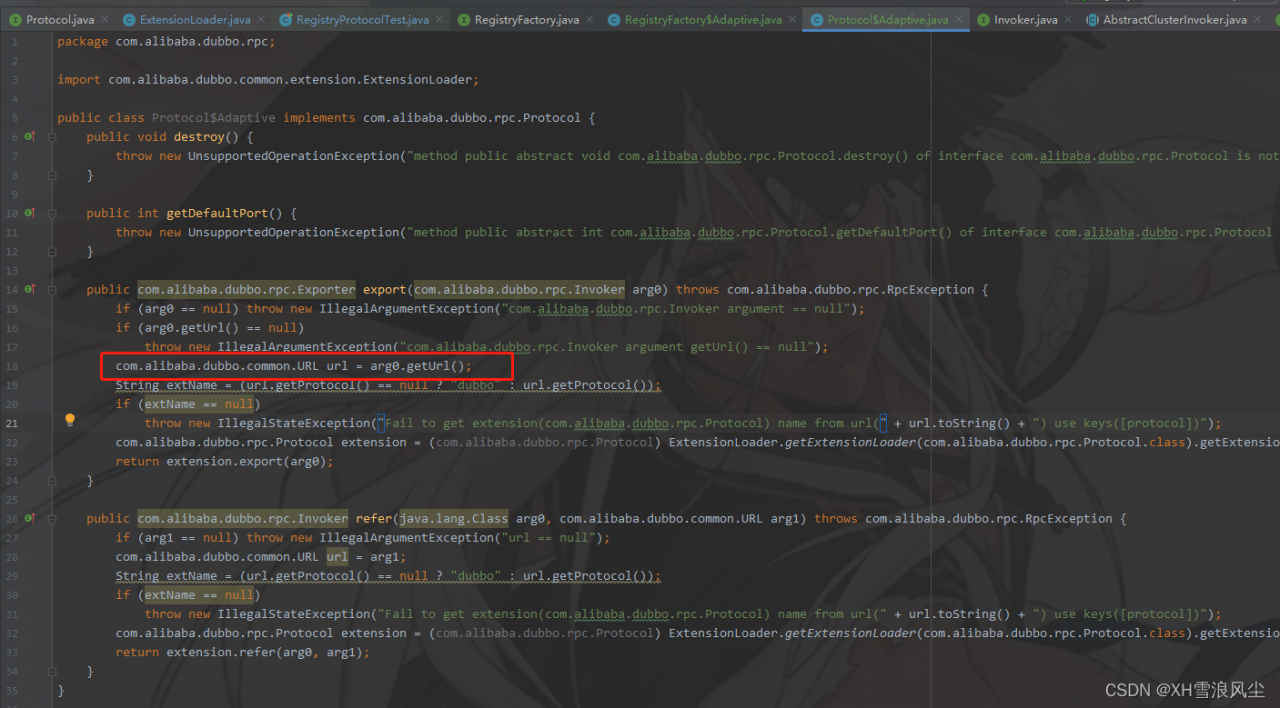Image resolution: width=1280 pixels, height=708 pixels.
Task: Click the export method name on line 14
Action: [385, 290]
